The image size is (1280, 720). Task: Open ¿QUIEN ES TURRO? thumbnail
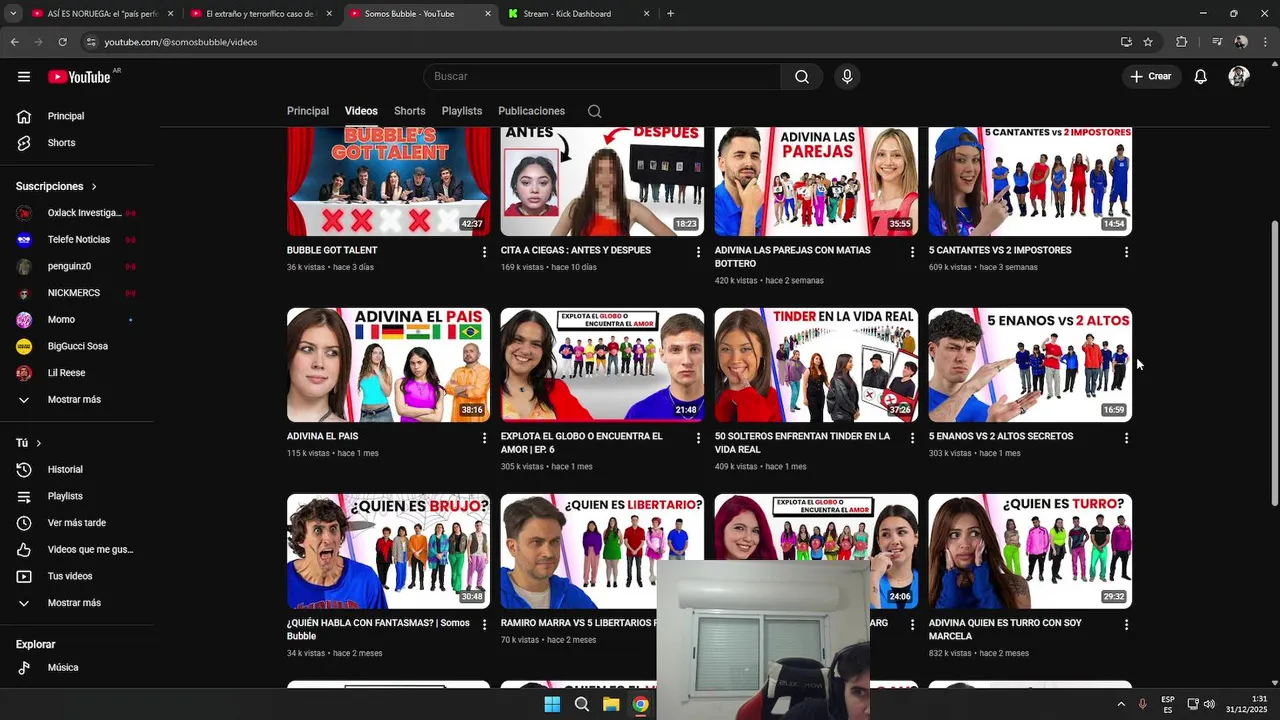coord(1030,551)
